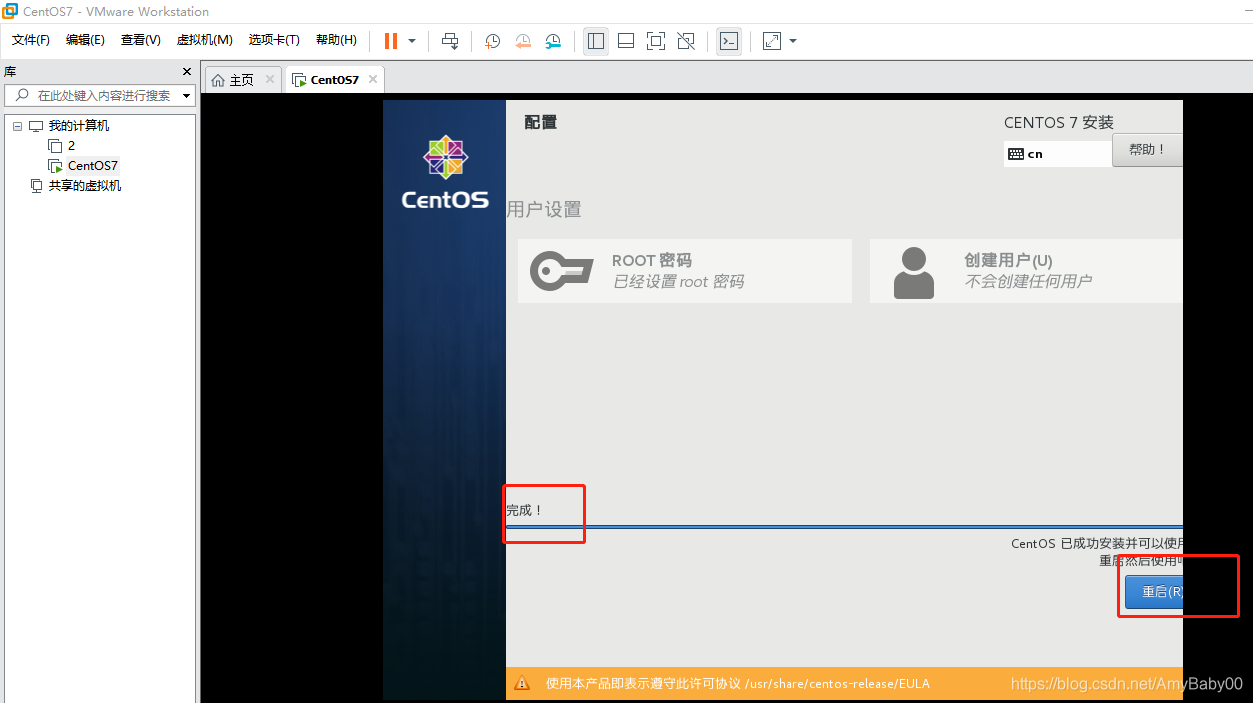
Task: Close the 主页 tab
Action: pyautogui.click(x=270, y=80)
